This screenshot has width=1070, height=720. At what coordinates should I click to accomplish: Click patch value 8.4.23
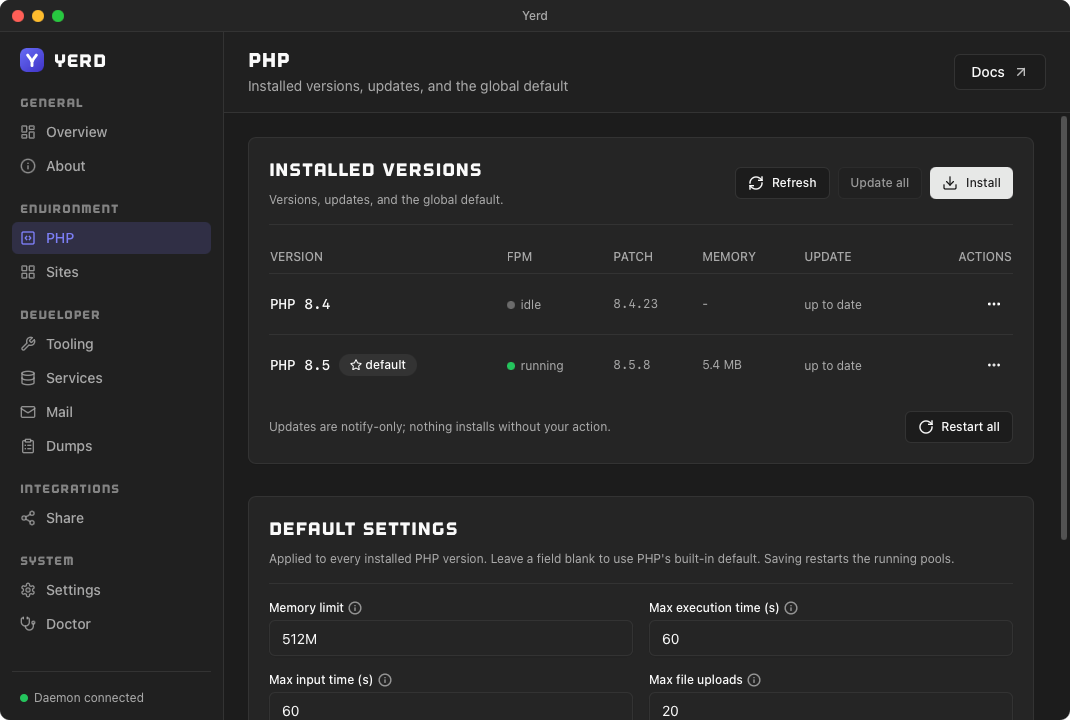[635, 304]
